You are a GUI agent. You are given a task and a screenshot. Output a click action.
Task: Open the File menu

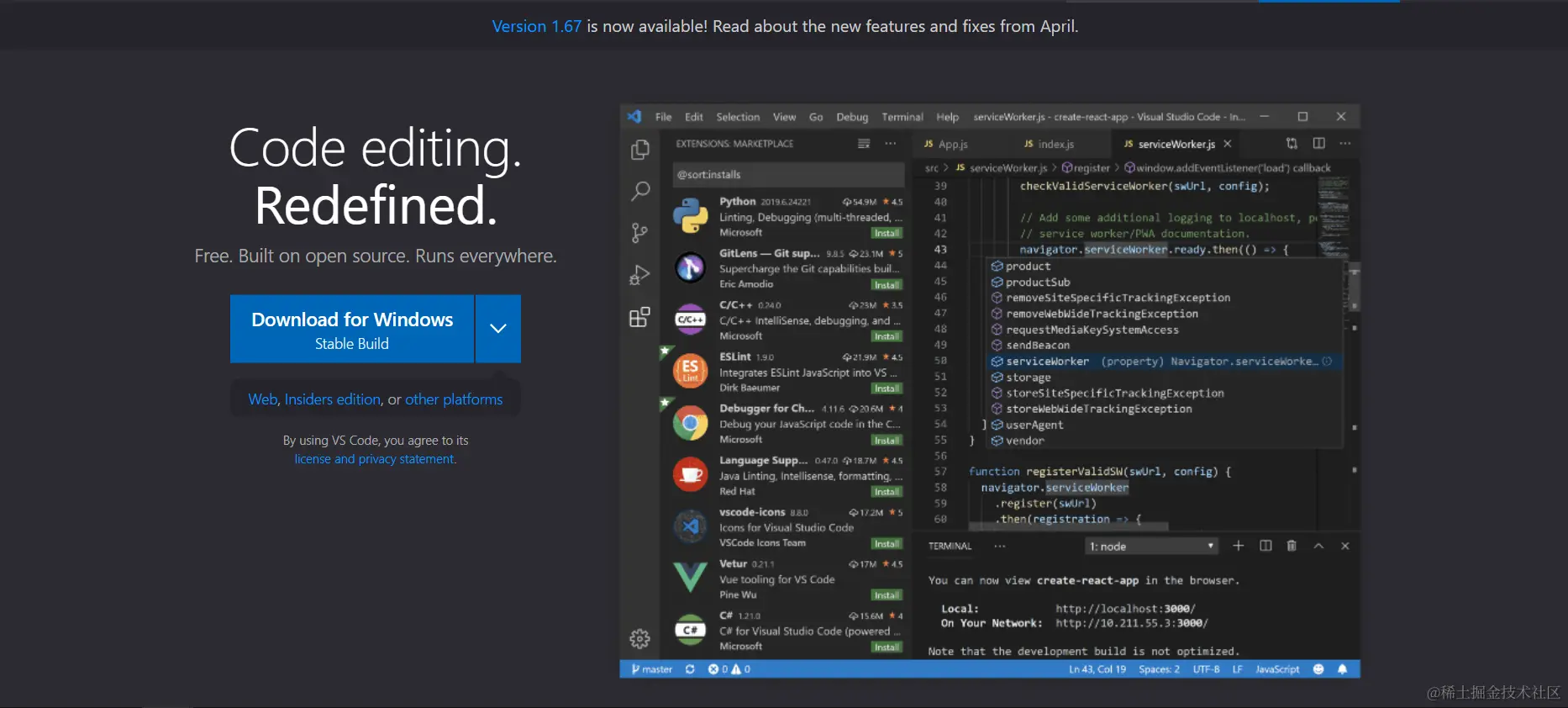tap(664, 117)
